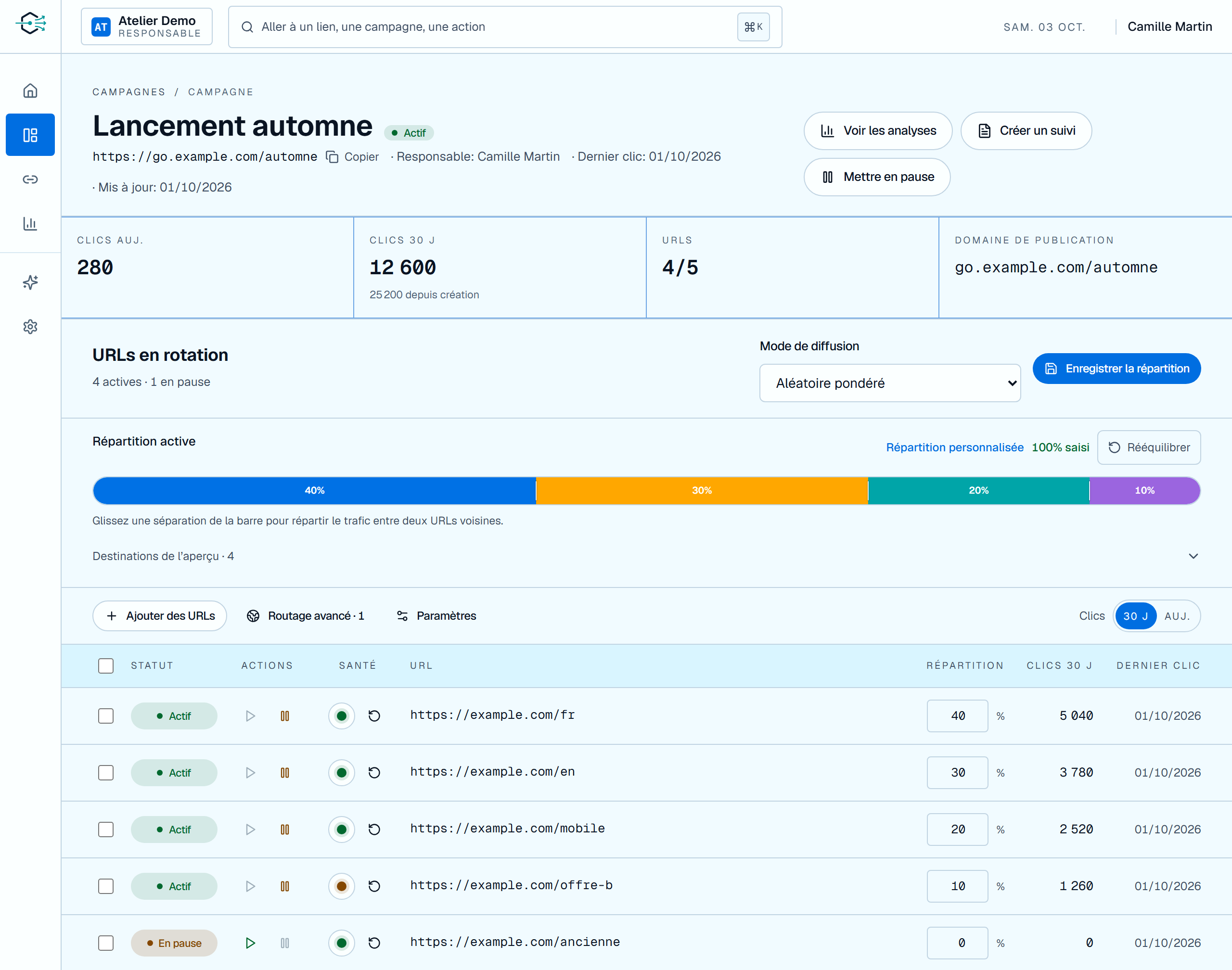Copy the campaign short link
The image size is (1232, 970).
tap(352, 157)
